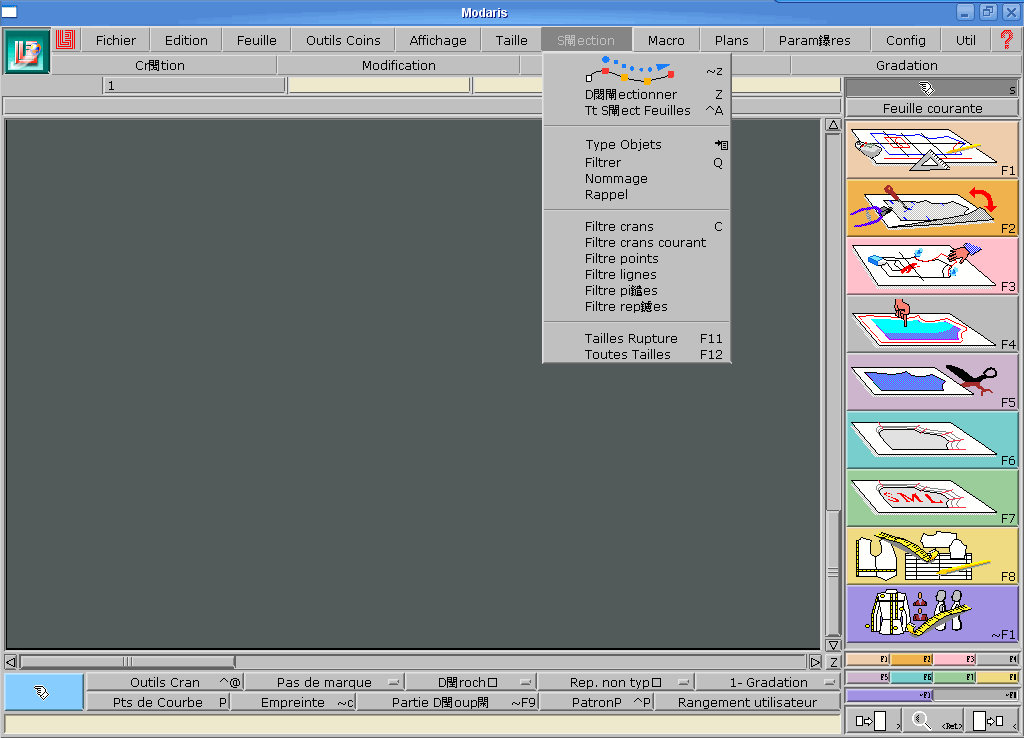Click the Rangement utilisateur button
This screenshot has width=1024, height=738.
(747, 702)
